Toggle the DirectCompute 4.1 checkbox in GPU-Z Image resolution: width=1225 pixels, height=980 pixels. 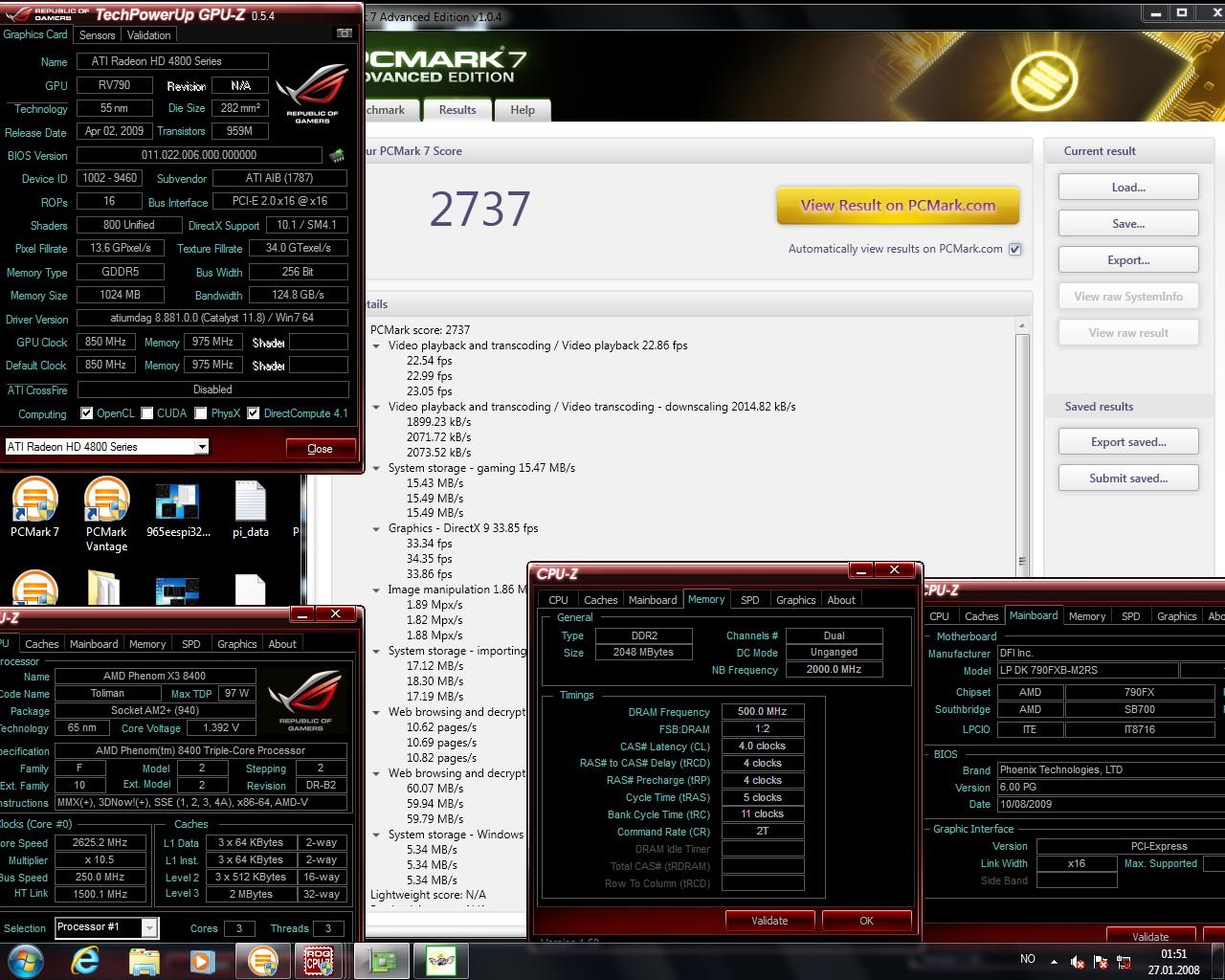[254, 413]
